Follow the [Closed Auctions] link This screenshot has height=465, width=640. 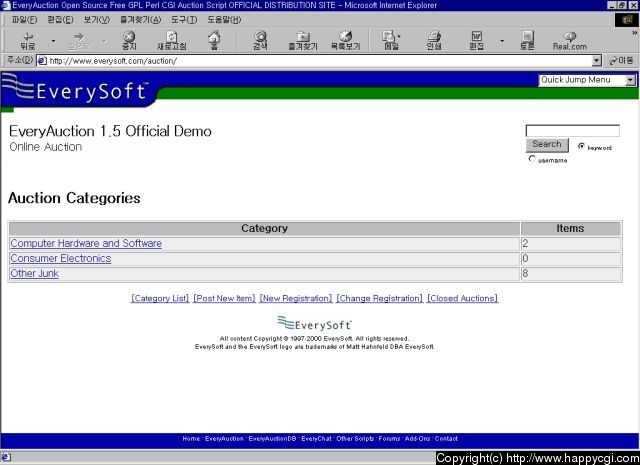462,298
